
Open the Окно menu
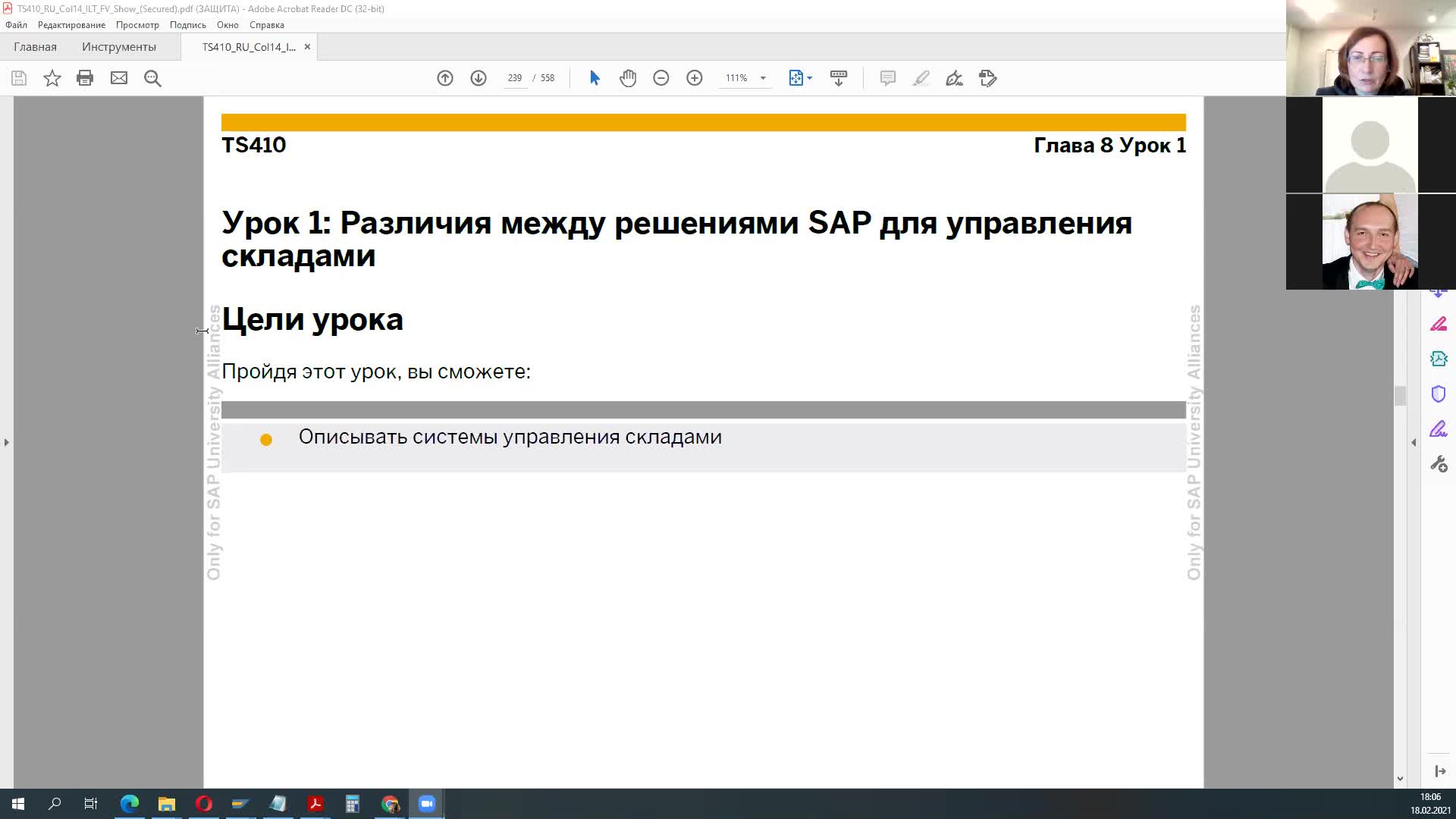tap(227, 25)
